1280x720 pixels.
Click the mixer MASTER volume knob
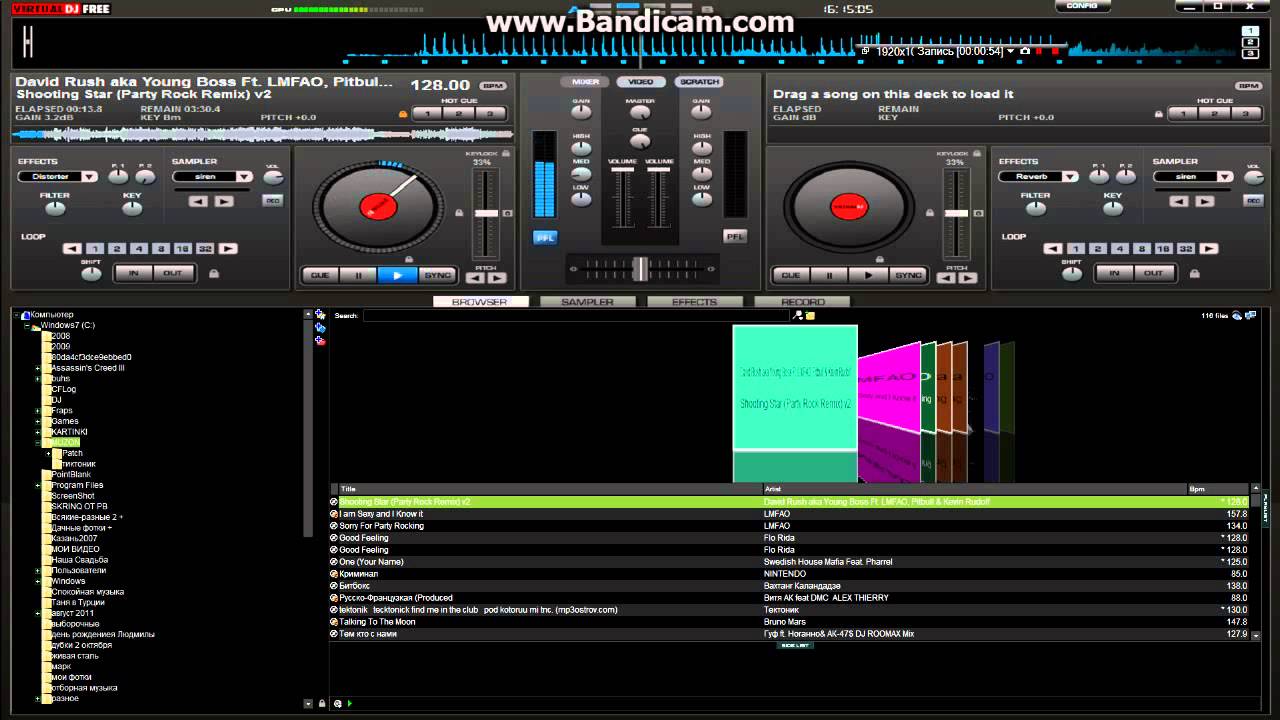coord(640,113)
